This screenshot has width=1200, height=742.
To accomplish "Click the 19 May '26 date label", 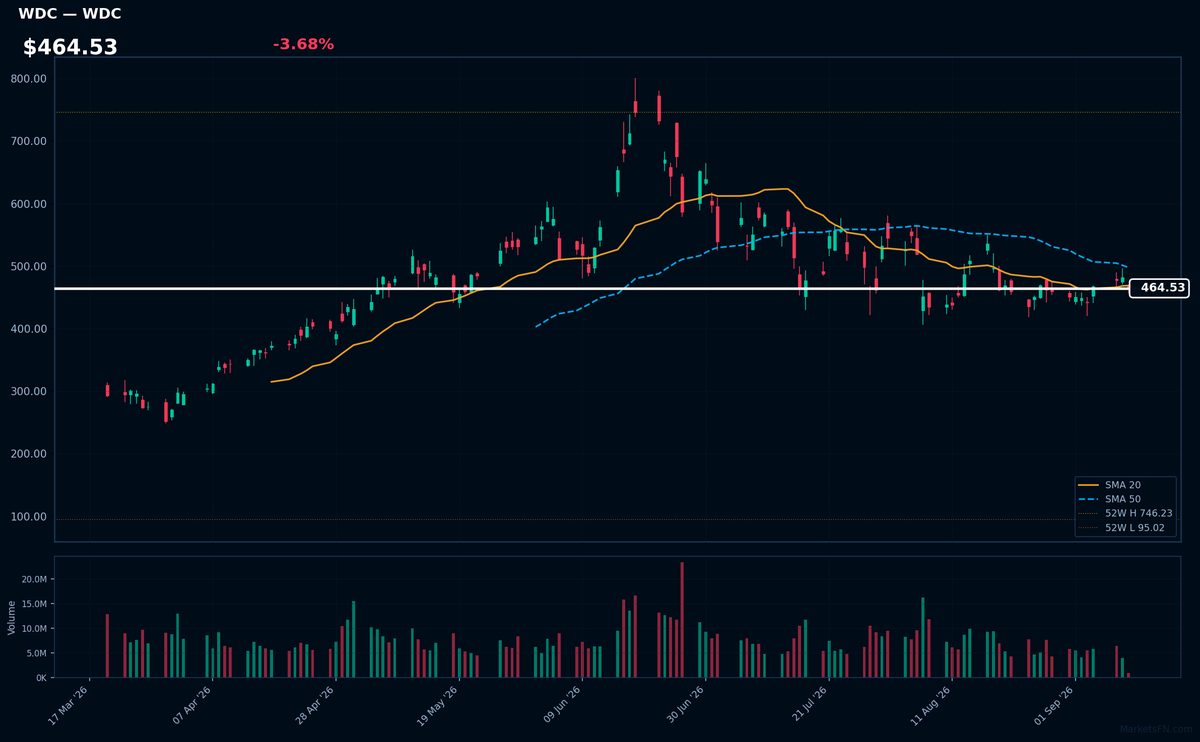I will (x=439, y=704).
